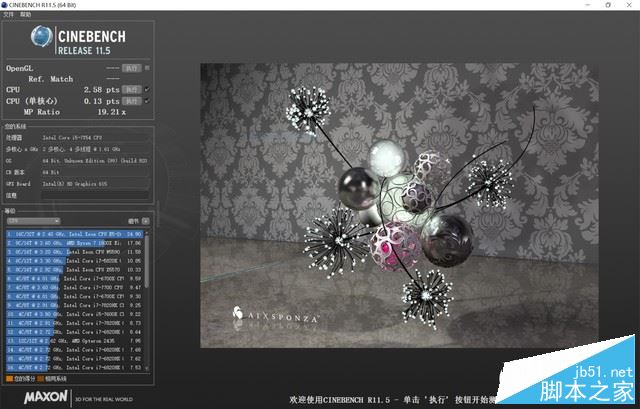Select the rank 16 row scoring 7.53
The width and height of the screenshot is (640, 409).
[x=74, y=367]
